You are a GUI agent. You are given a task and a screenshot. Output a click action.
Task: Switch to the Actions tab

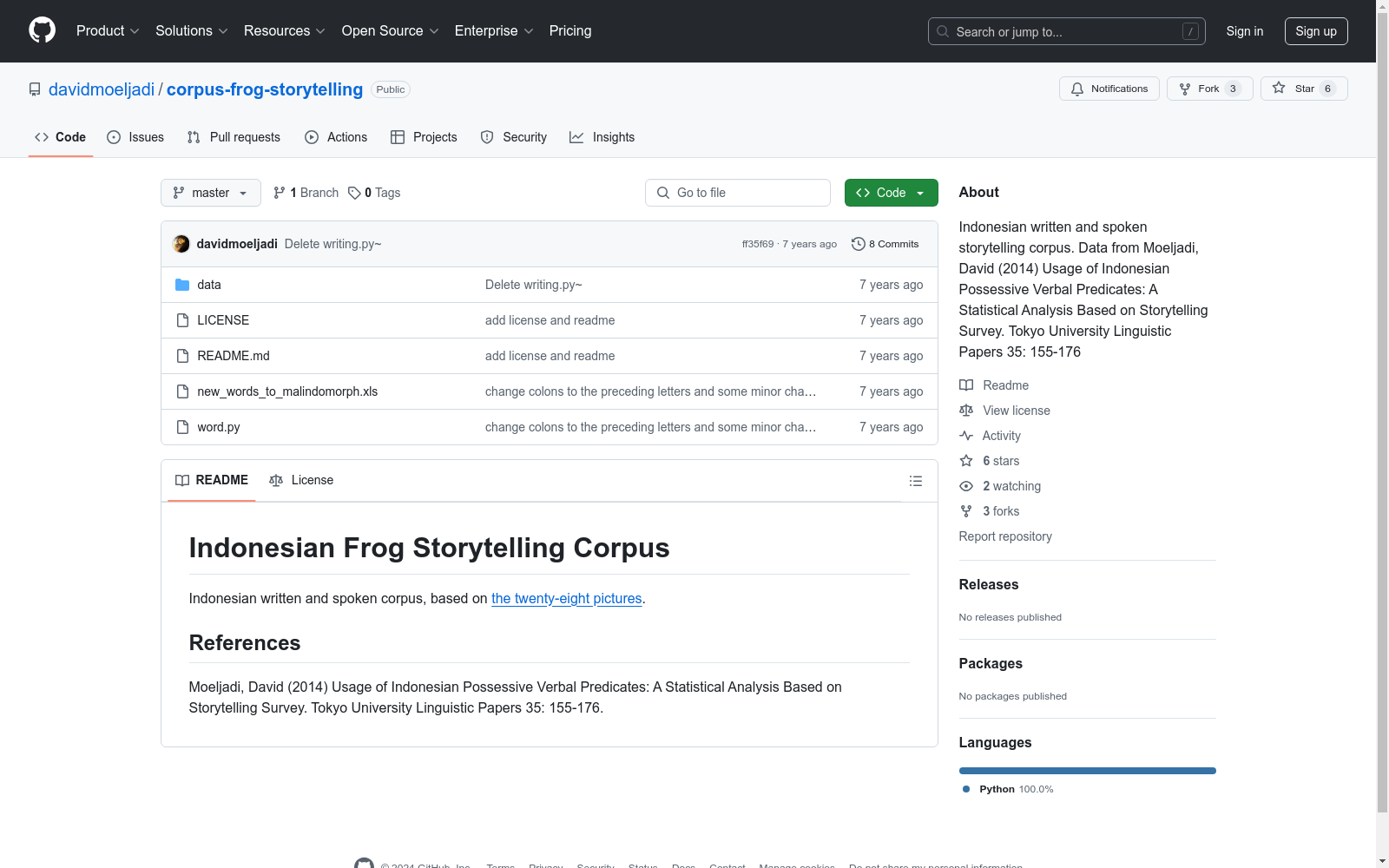click(x=336, y=137)
